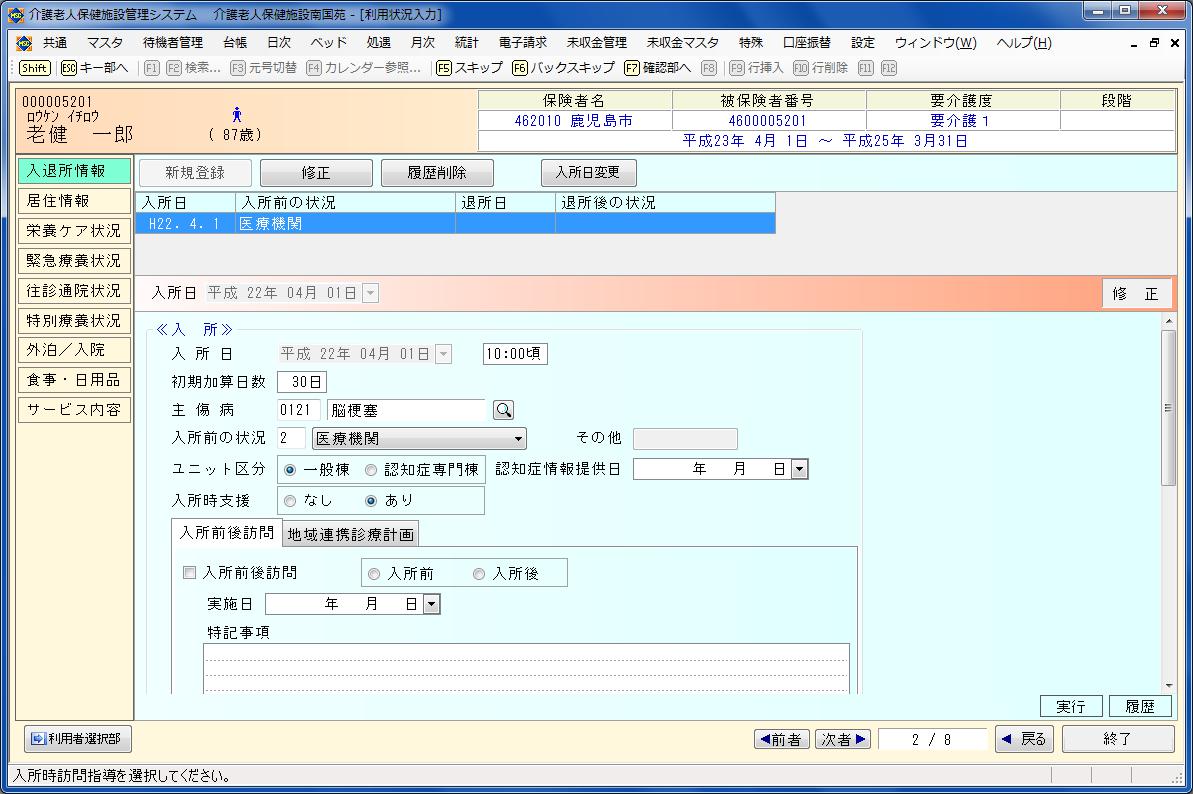Viewport: 1193px width, 794px height.
Task: Open the 電子請求 menu
Action: click(522, 43)
